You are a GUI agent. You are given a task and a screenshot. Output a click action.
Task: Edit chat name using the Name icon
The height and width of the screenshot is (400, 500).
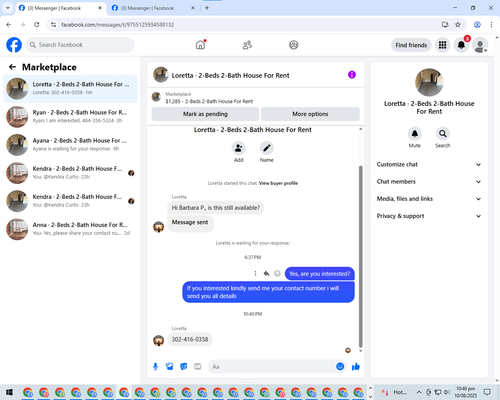pyautogui.click(x=267, y=148)
